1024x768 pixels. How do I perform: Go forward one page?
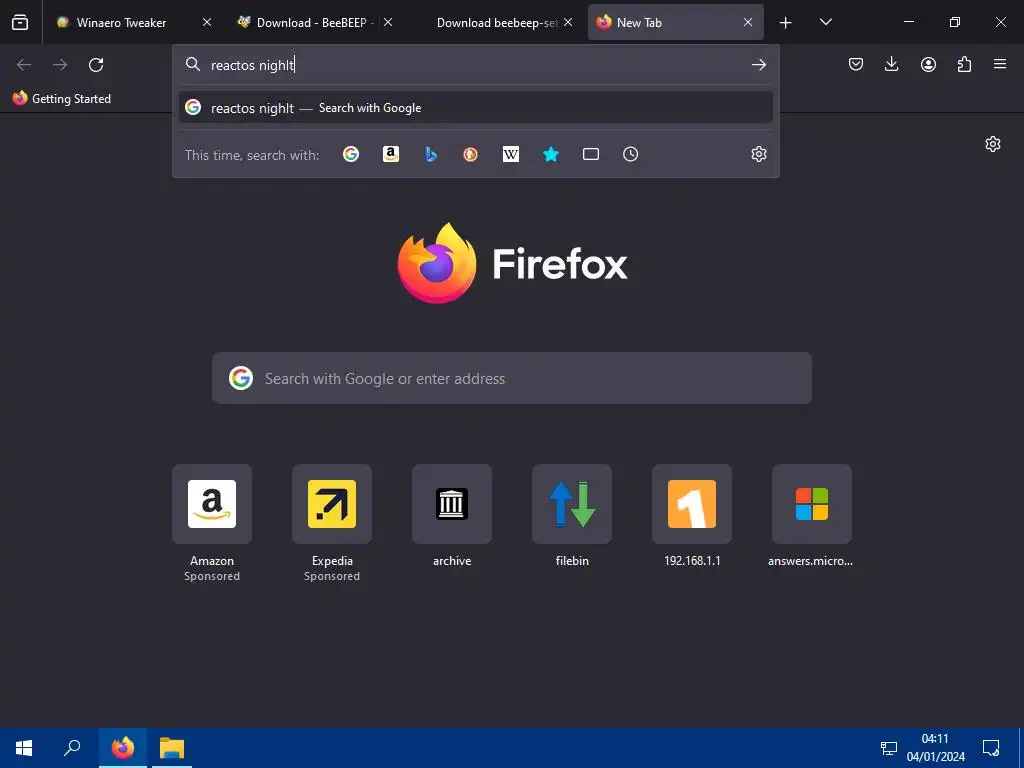pyautogui.click(x=60, y=65)
